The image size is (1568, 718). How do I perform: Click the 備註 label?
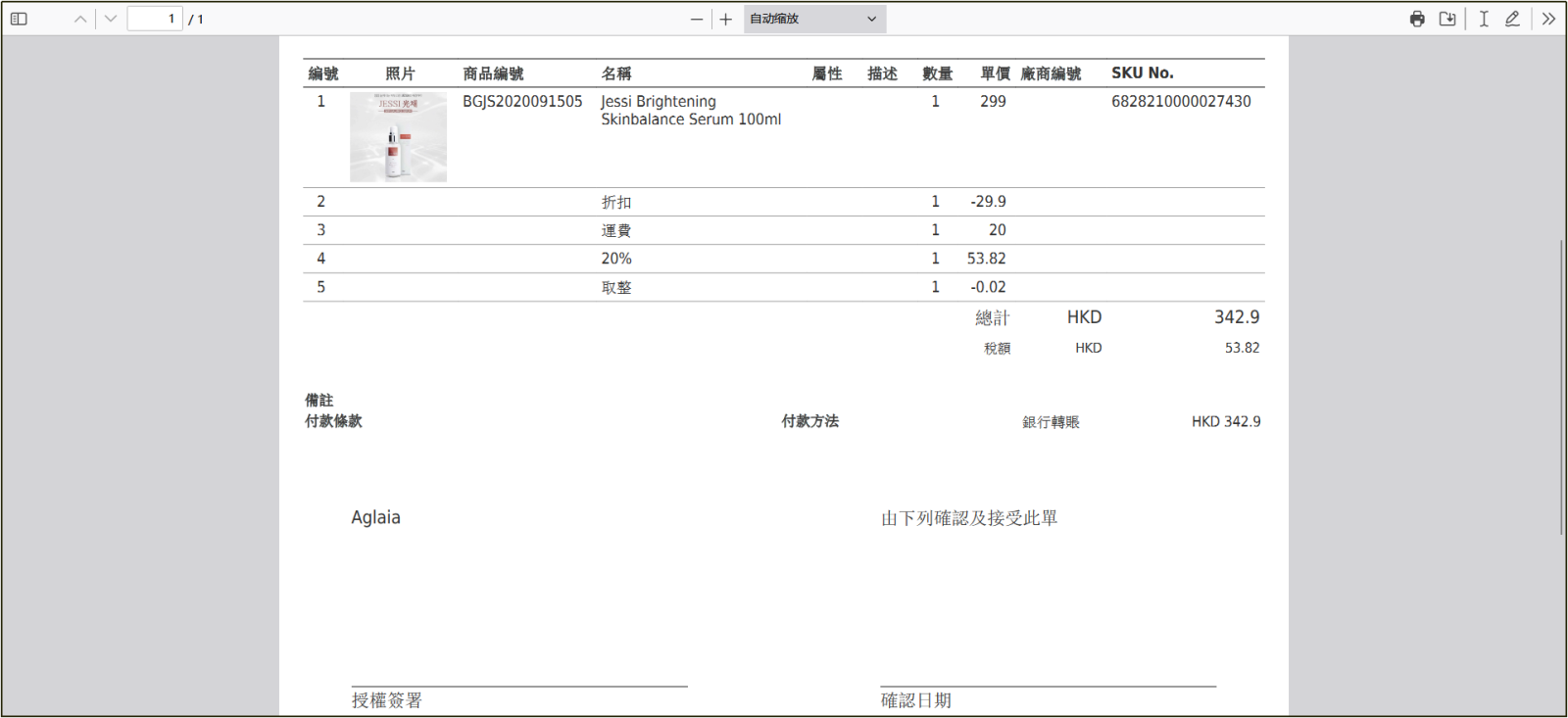[x=318, y=400]
